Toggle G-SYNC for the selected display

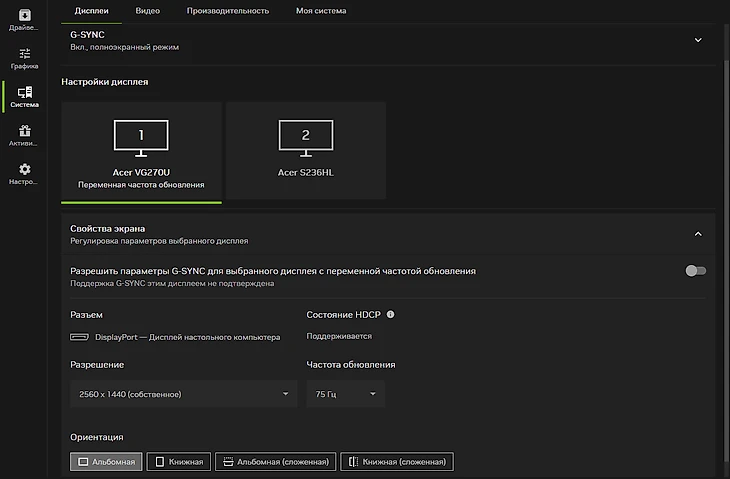(x=695, y=271)
